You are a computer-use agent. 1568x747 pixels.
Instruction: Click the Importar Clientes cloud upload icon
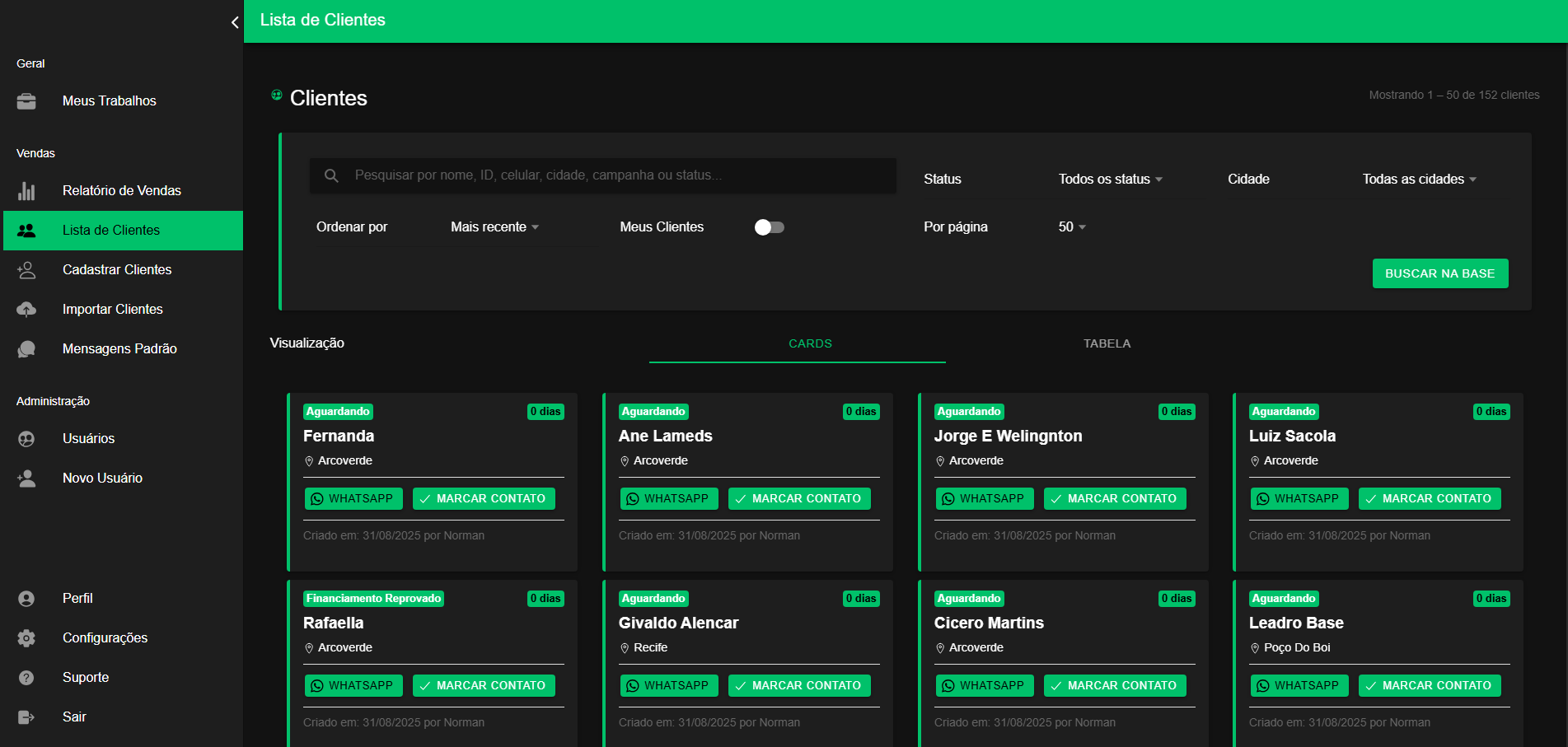pos(26,310)
